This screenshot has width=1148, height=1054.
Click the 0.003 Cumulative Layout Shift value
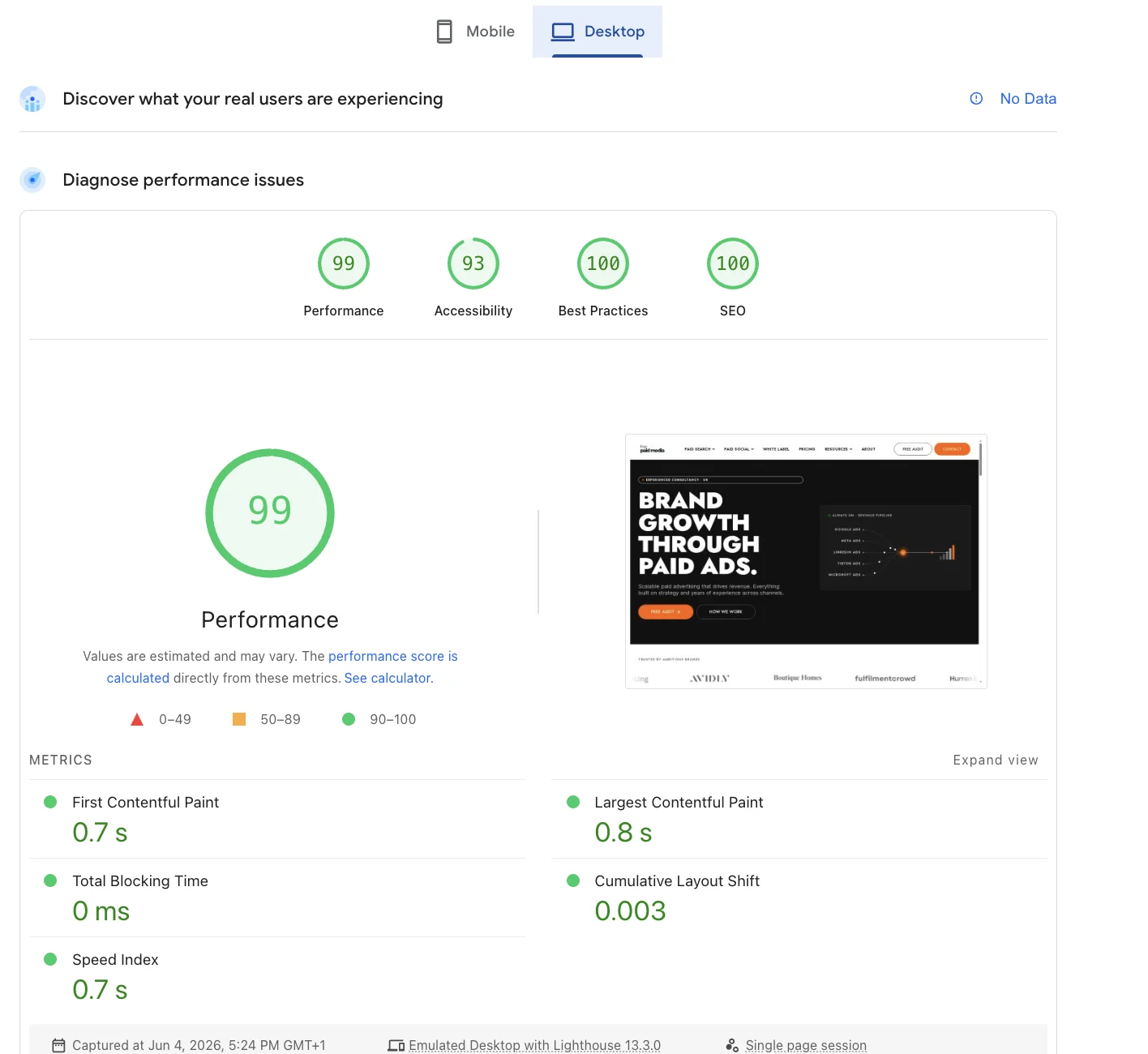coord(630,911)
